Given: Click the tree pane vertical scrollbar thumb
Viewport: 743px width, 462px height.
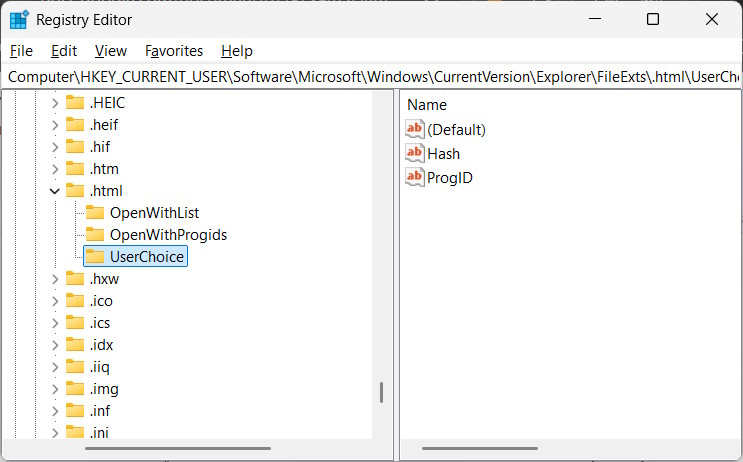Looking at the screenshot, I should click(381, 392).
